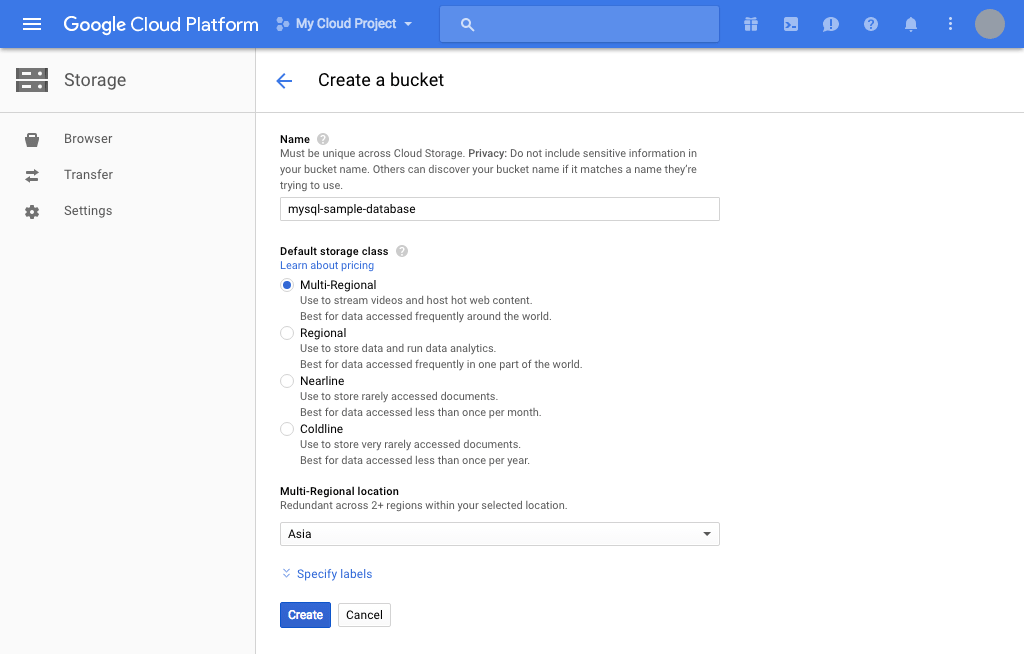
Task: Click the Transfer arrows icon in sidebar
Action: pos(31,175)
